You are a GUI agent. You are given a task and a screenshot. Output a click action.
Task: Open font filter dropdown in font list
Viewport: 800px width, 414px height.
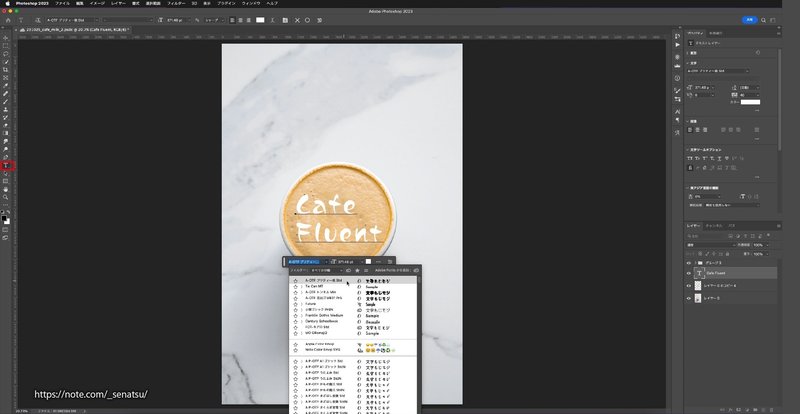point(327,270)
